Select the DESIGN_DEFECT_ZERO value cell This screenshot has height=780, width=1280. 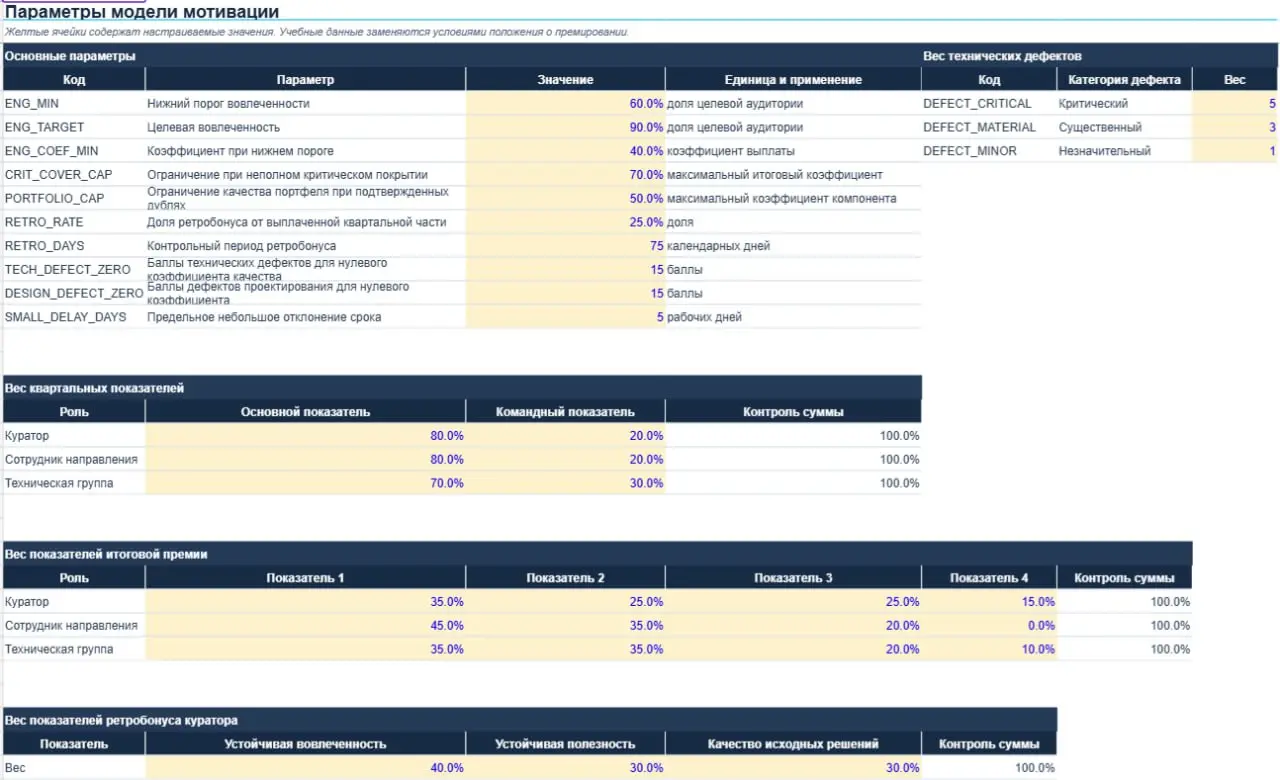[x=565, y=293]
